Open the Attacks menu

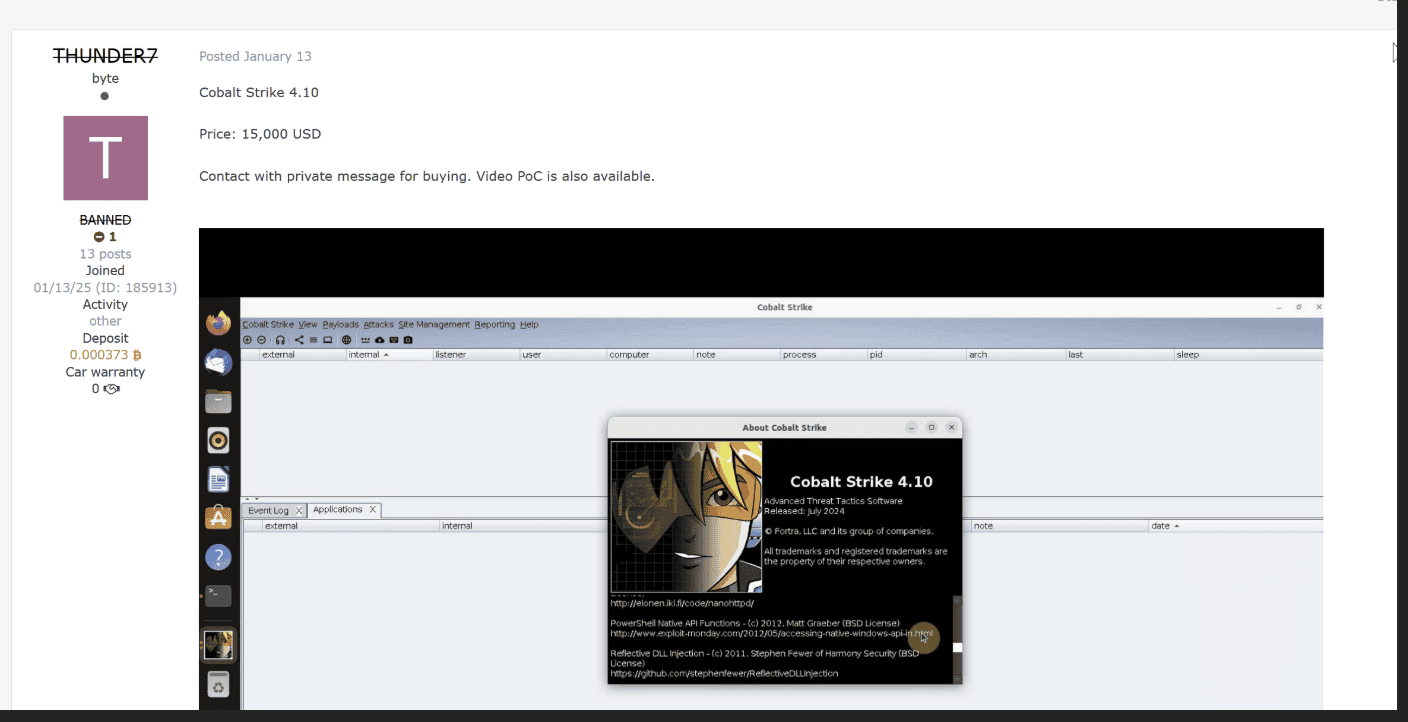(378, 324)
